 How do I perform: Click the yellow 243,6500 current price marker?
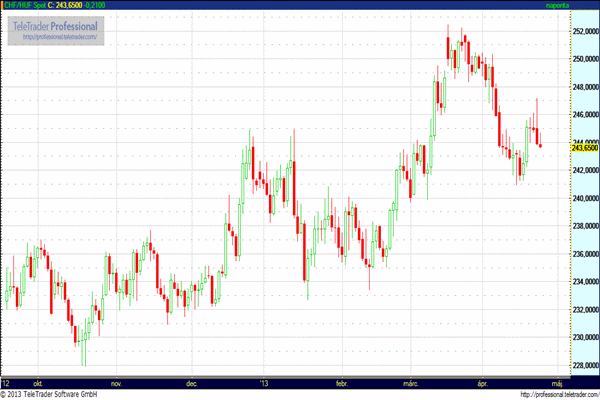(x=584, y=148)
